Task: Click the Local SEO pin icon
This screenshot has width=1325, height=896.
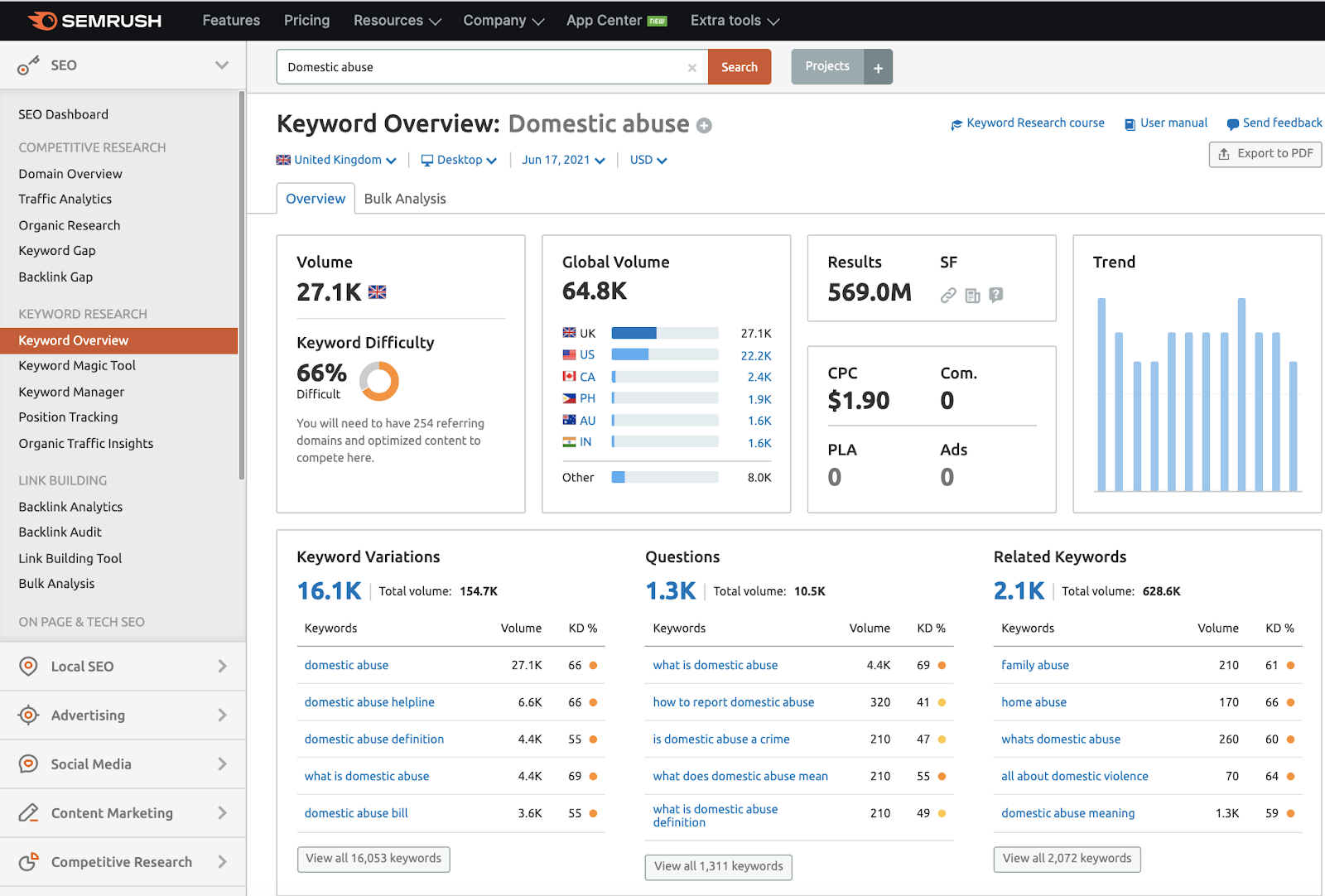Action: [x=28, y=667]
